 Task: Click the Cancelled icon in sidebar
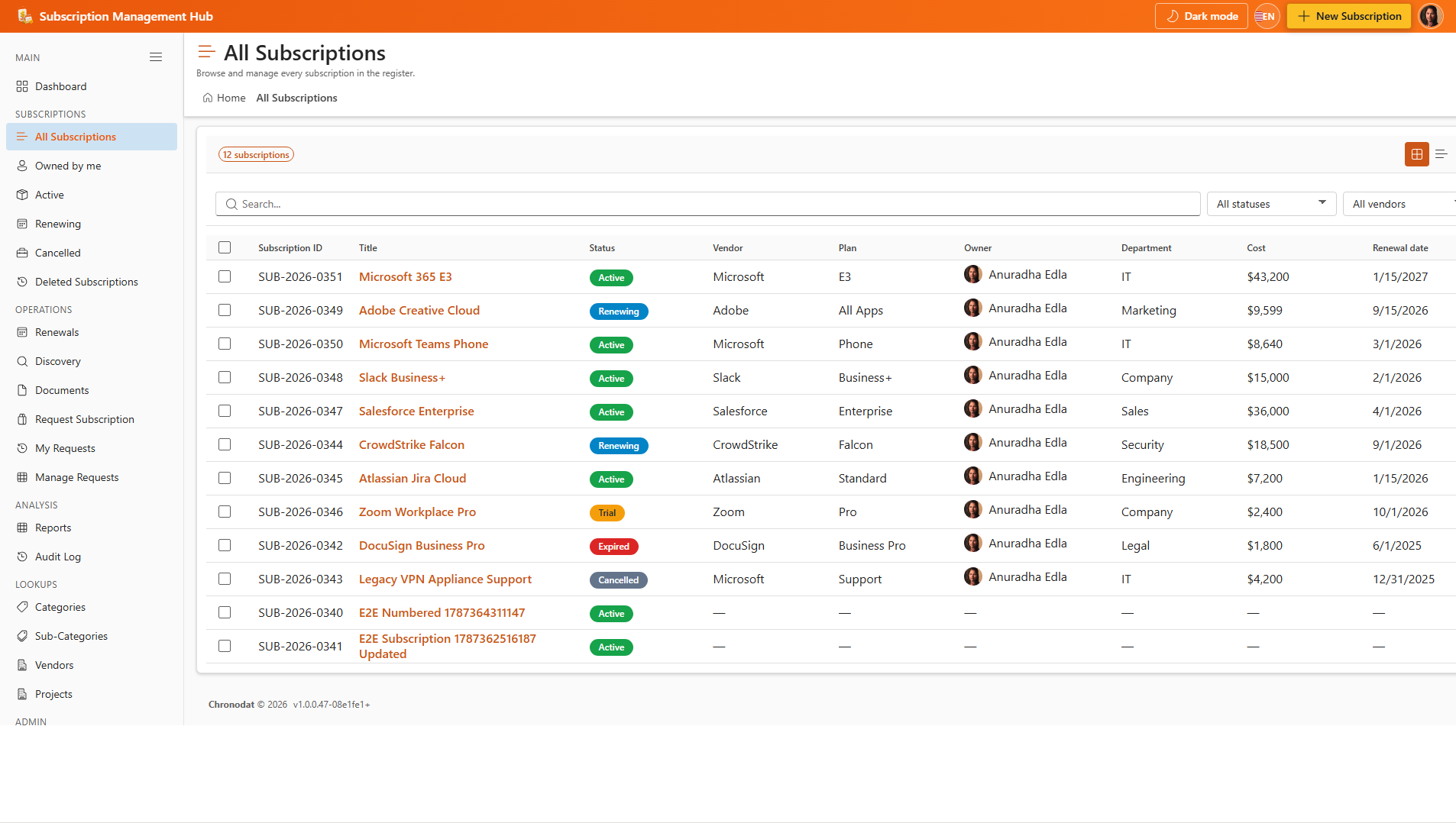(22, 253)
